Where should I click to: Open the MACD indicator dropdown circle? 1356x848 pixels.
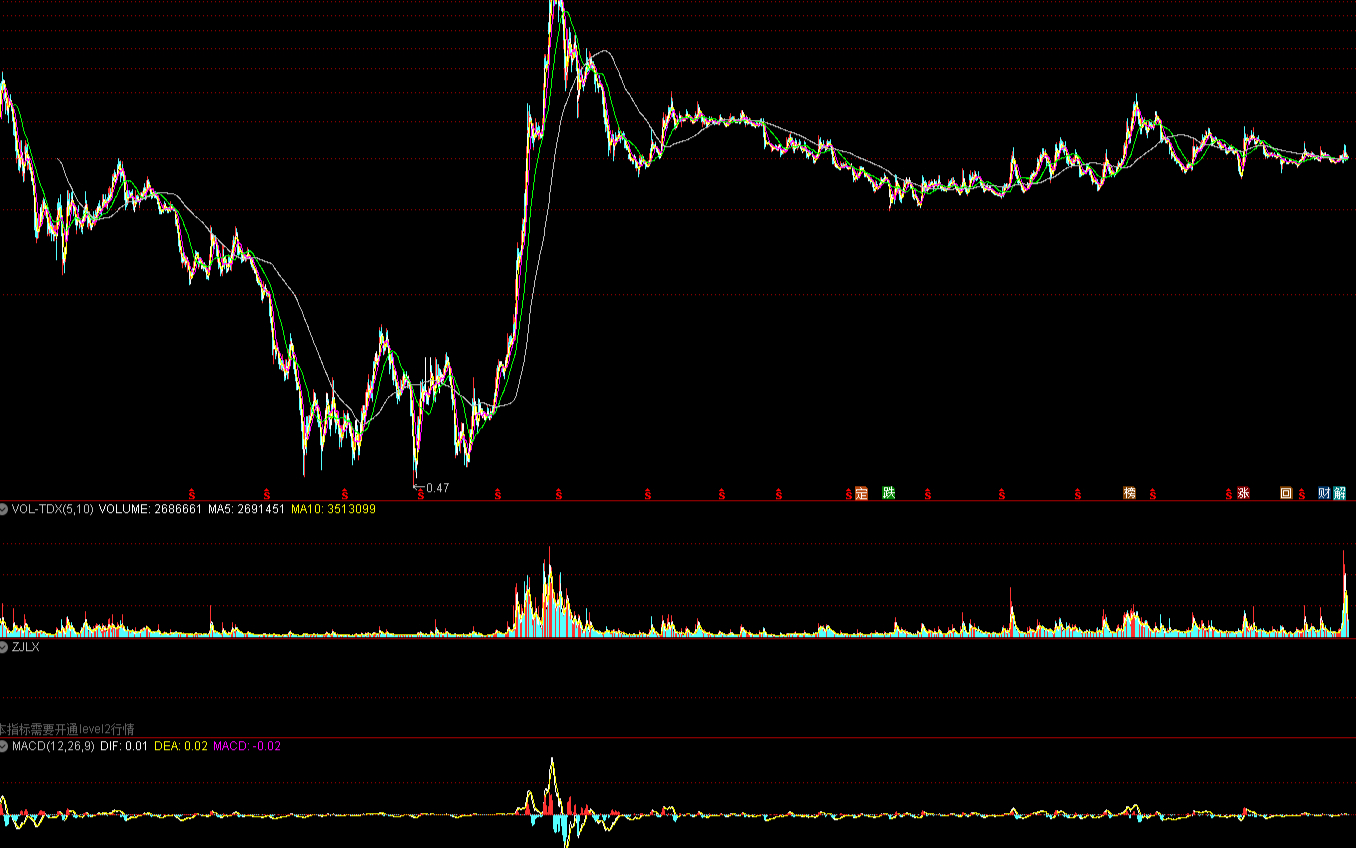[x=4, y=746]
